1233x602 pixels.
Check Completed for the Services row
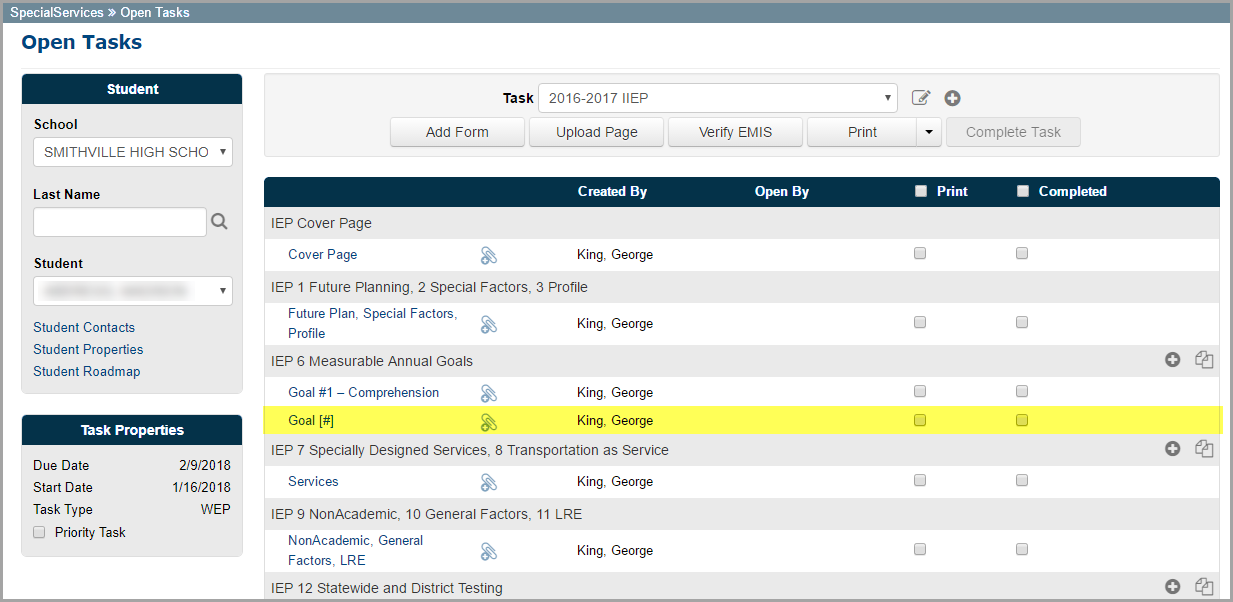pyautogui.click(x=1022, y=480)
